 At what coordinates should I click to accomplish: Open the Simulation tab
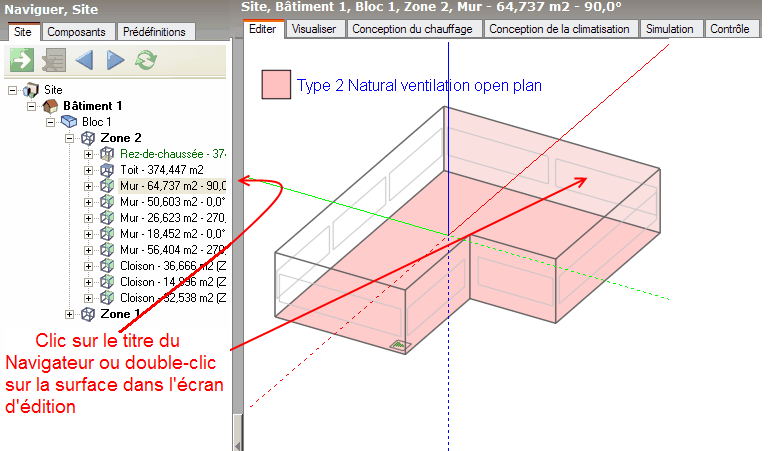coord(669,29)
